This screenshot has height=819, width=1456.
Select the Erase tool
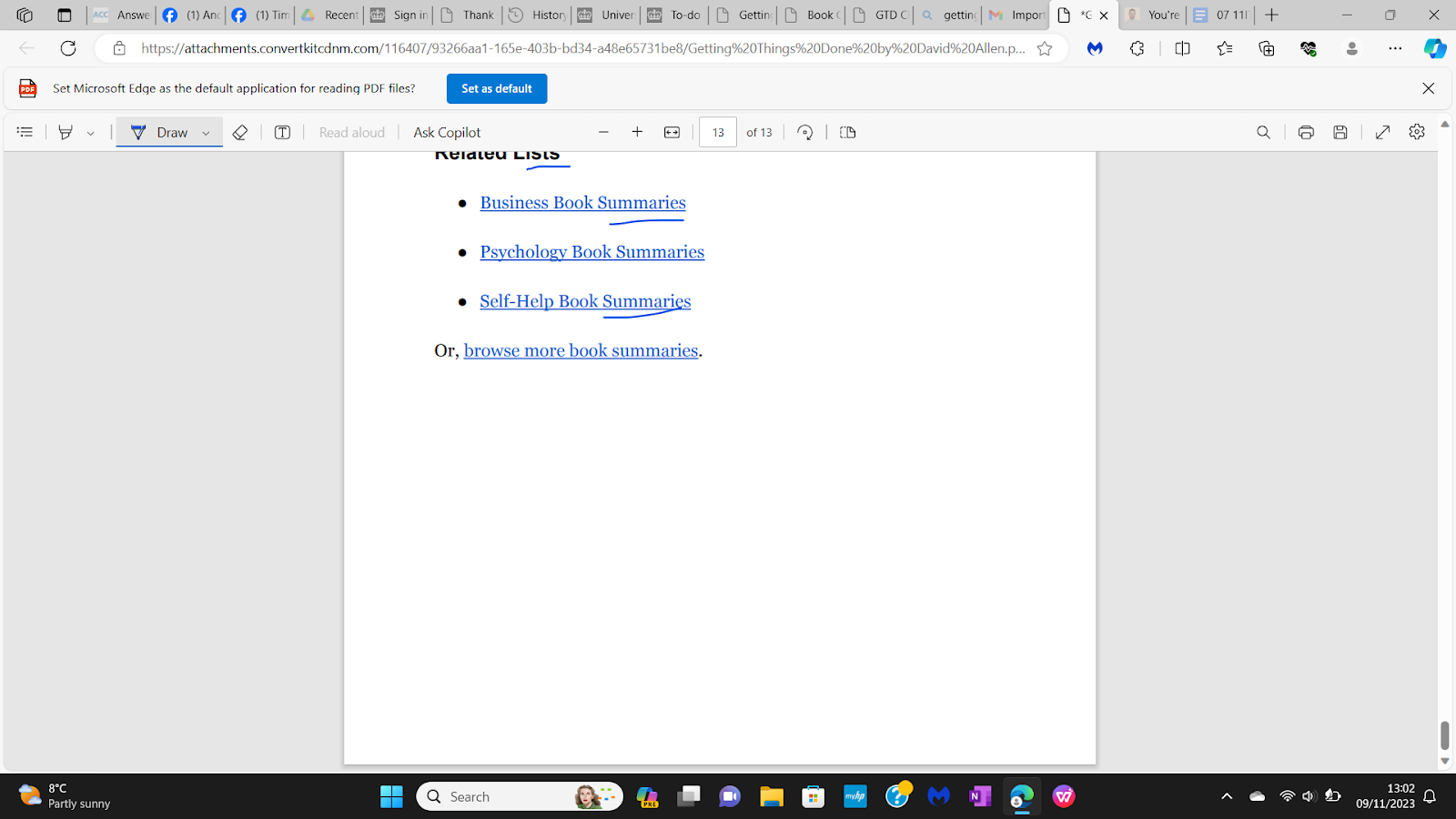[x=240, y=132]
